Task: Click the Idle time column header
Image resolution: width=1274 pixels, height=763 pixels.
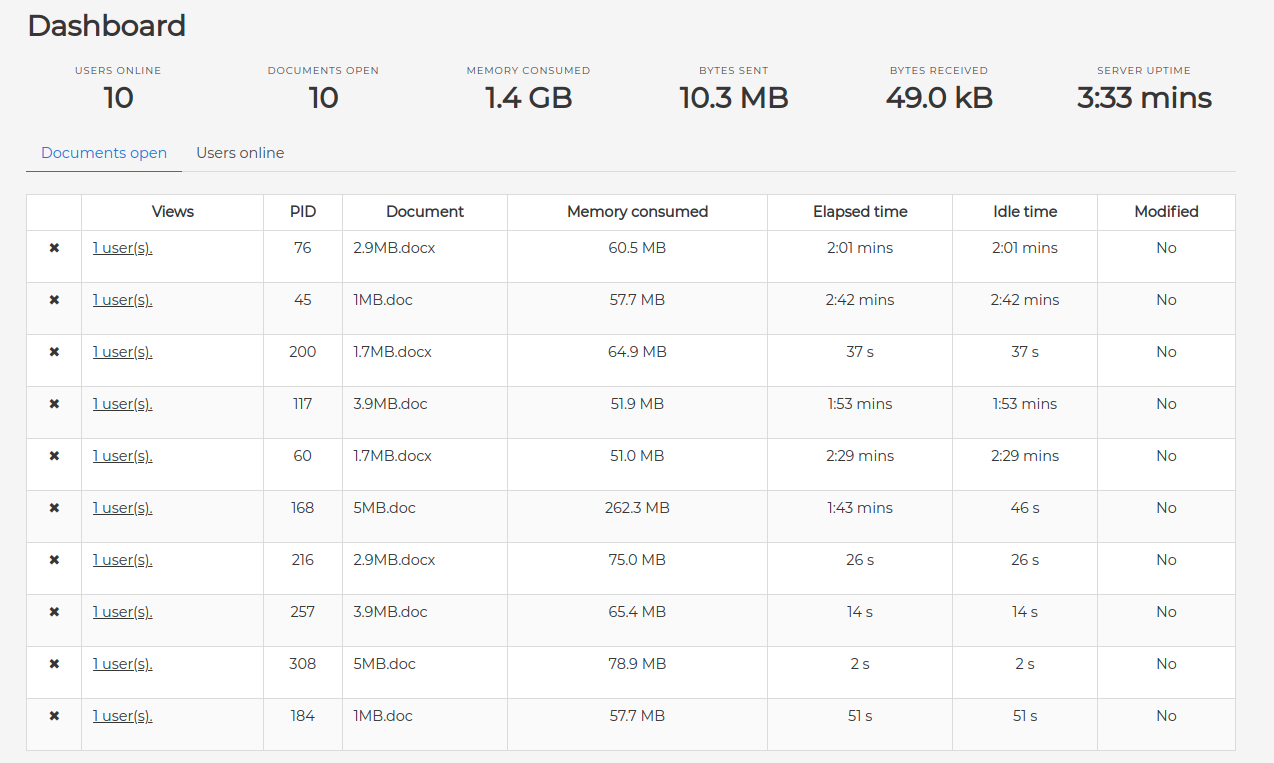Action: [1025, 212]
